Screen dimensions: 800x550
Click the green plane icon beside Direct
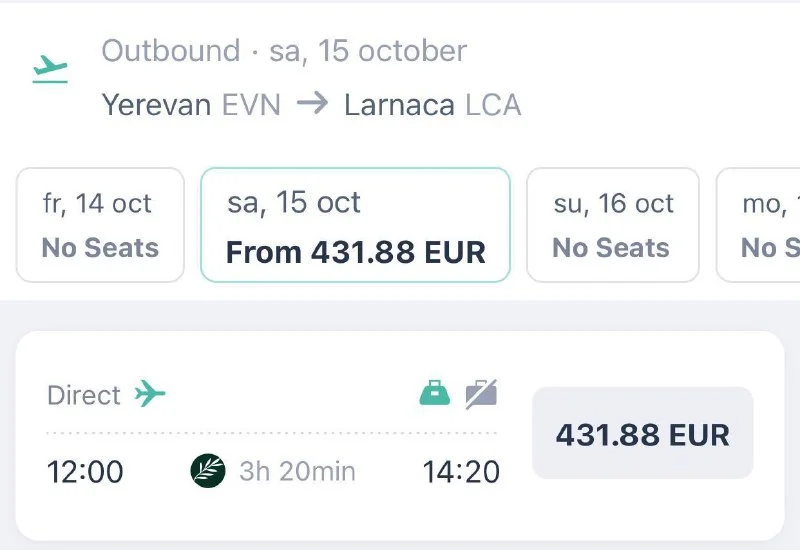pyautogui.click(x=150, y=394)
